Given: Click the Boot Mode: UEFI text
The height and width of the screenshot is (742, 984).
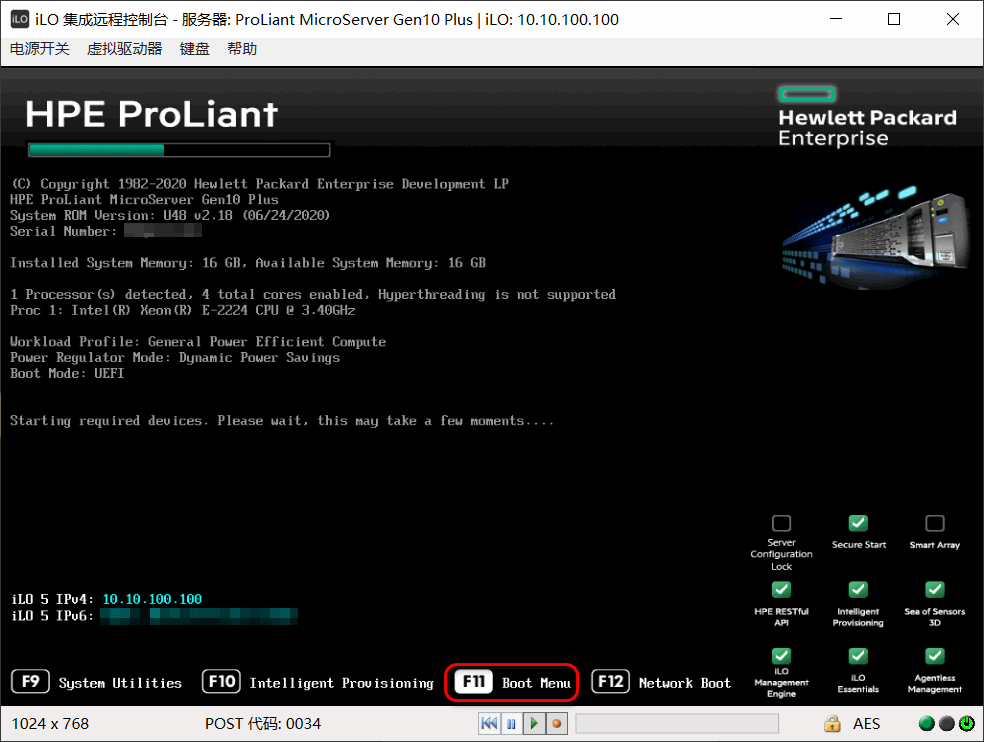Looking at the screenshot, I should 67,374.
